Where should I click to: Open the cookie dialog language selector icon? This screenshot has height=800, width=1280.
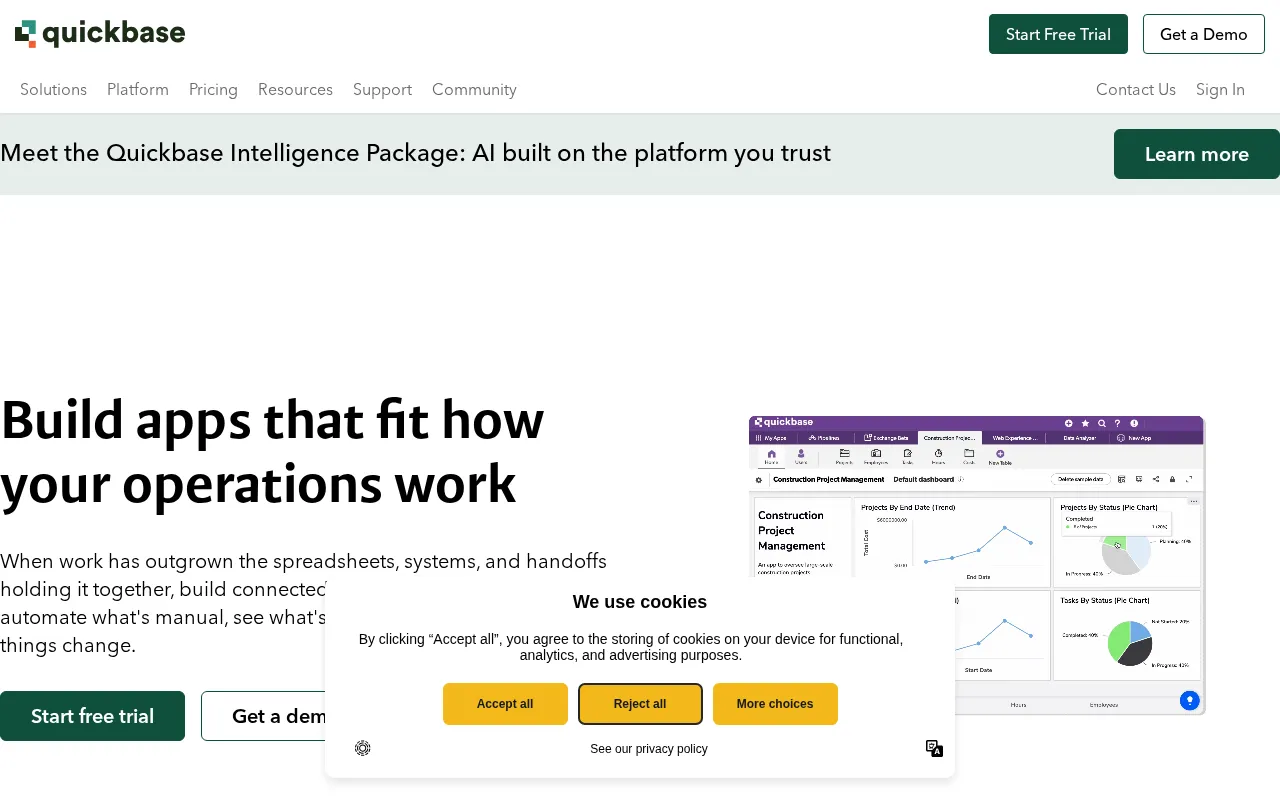(x=934, y=748)
